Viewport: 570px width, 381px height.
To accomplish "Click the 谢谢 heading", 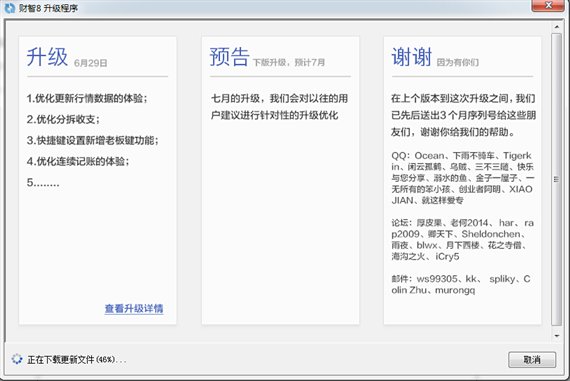I will 412,57.
